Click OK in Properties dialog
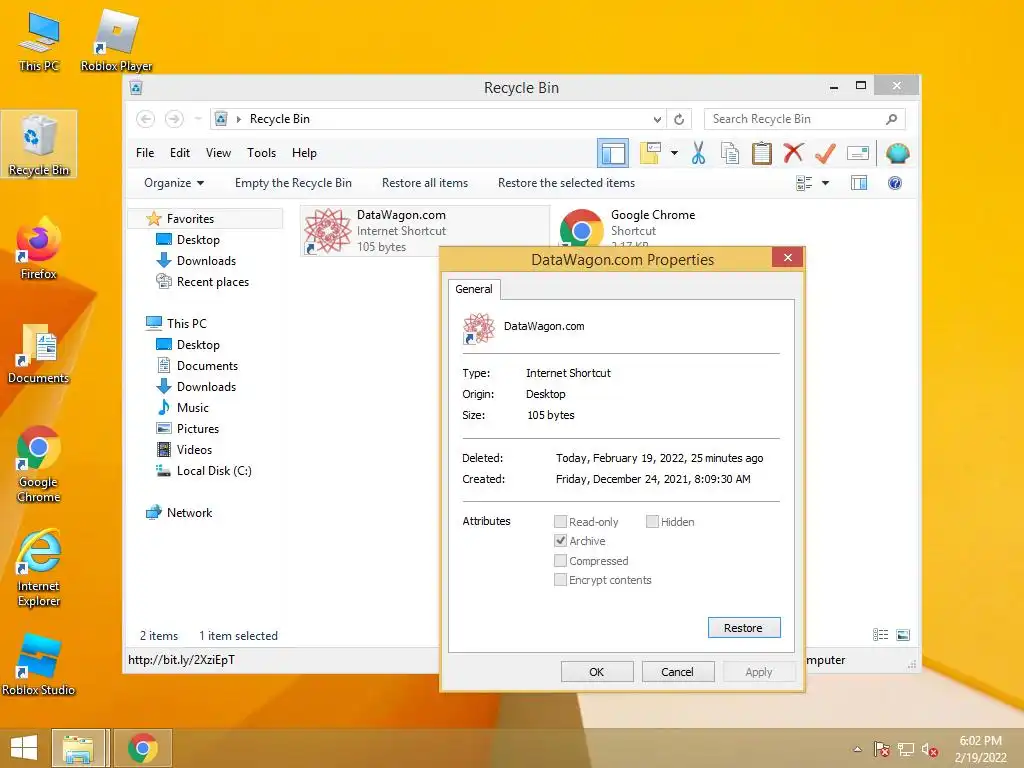1024x768 pixels. pos(597,672)
